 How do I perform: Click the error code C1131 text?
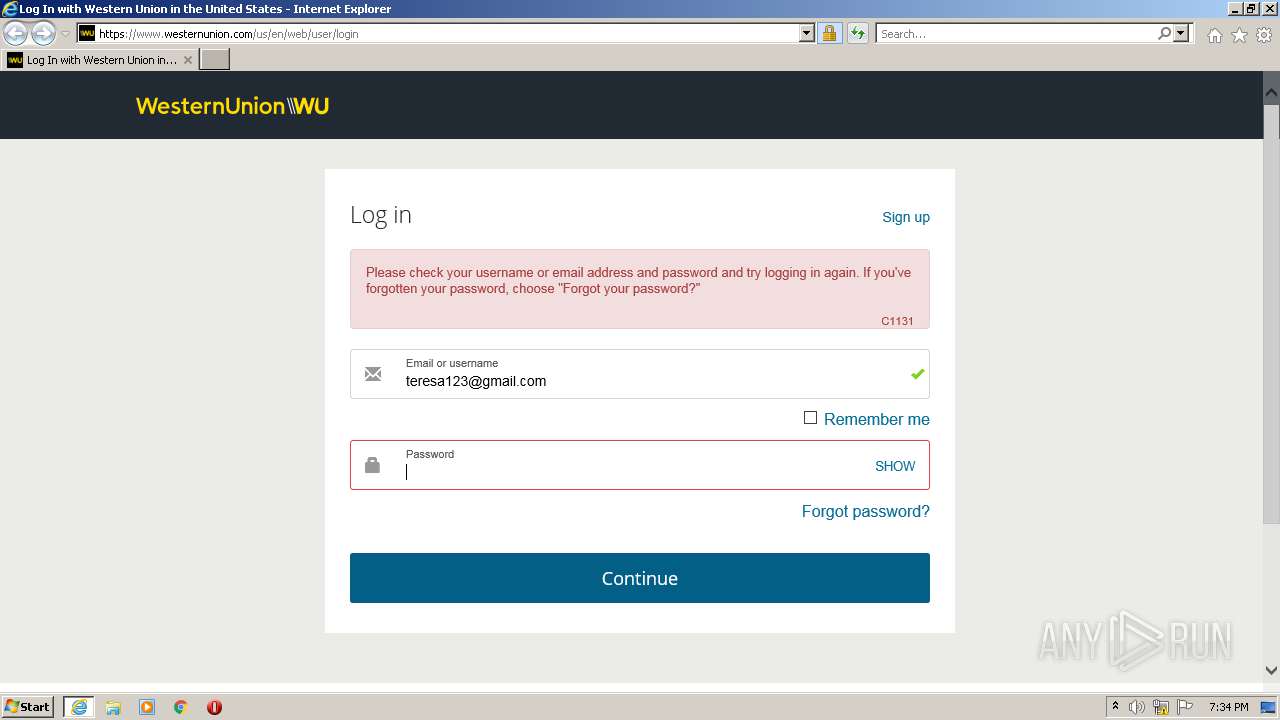point(897,321)
